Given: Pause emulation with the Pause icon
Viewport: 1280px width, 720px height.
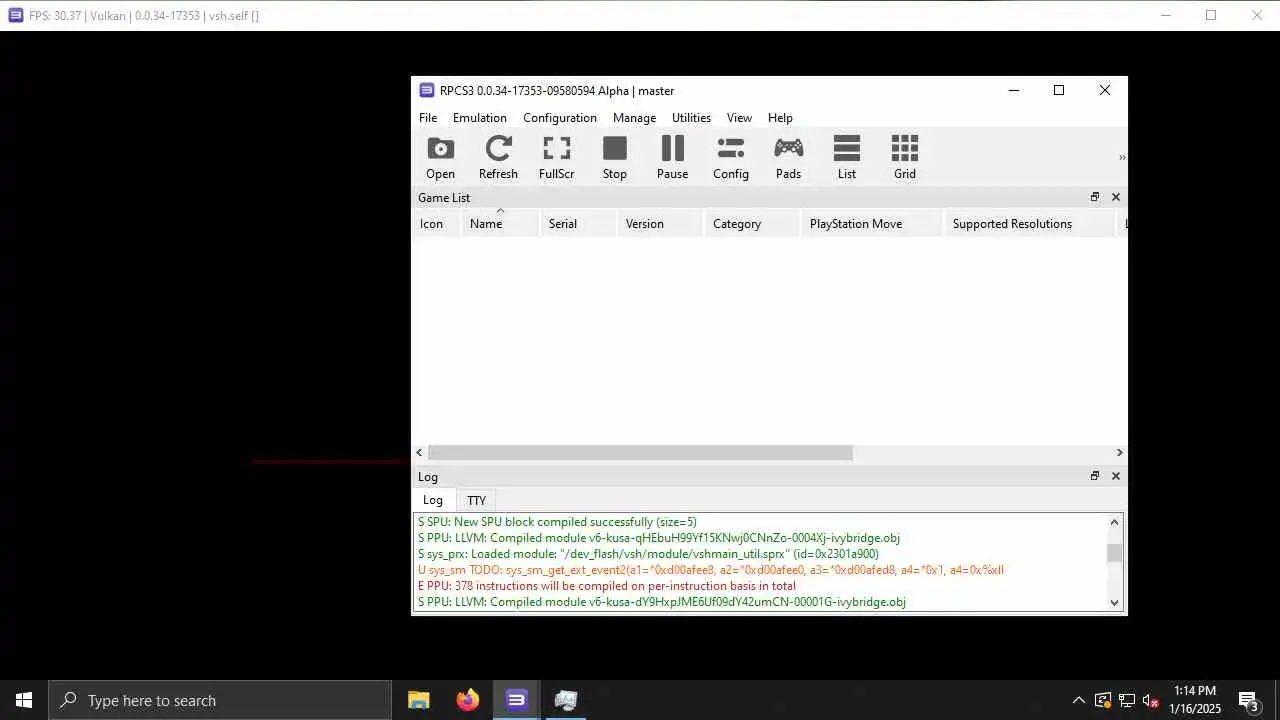Looking at the screenshot, I should pos(672,158).
